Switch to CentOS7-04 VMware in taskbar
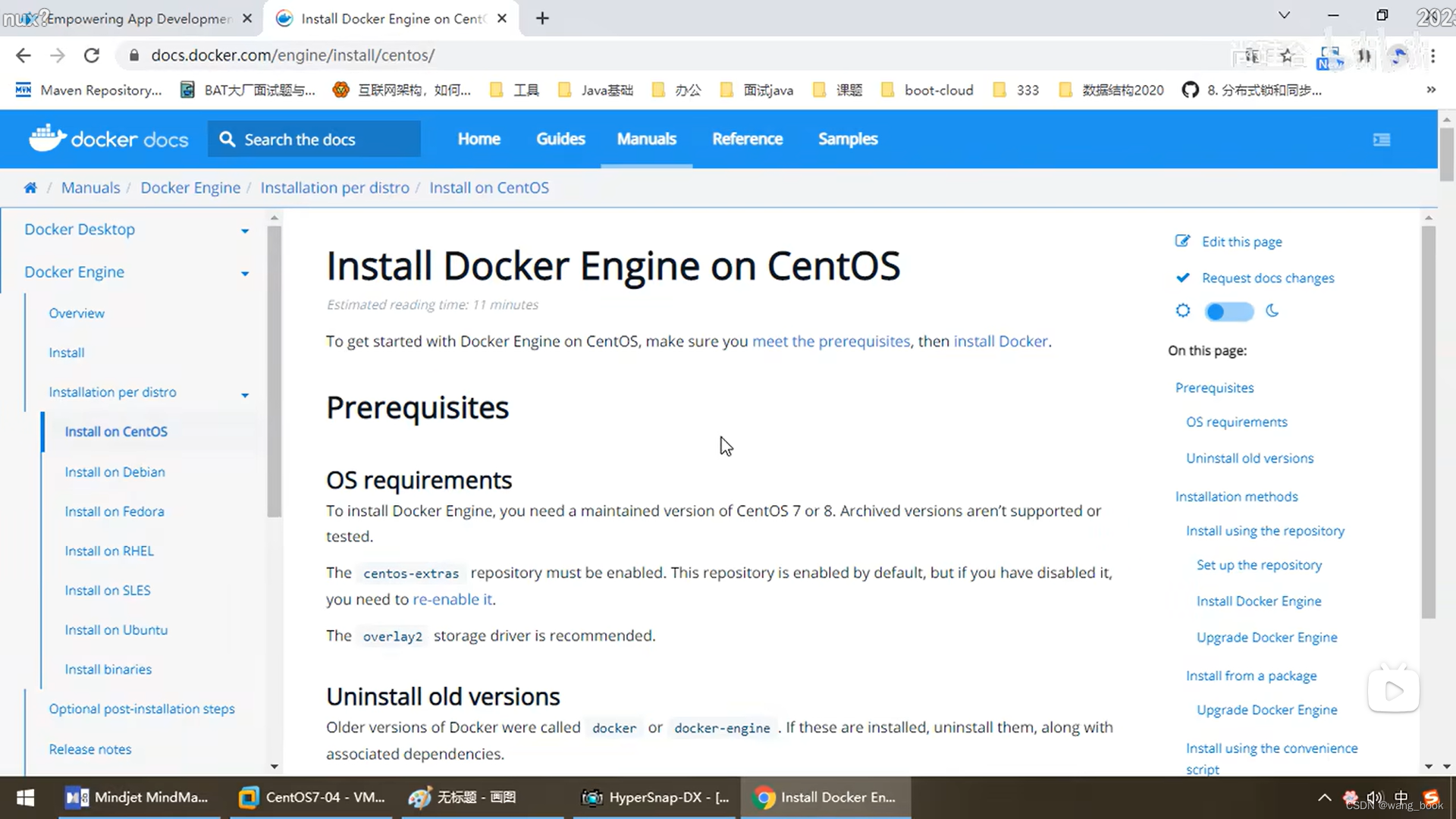The image size is (1456, 819). pos(312,797)
